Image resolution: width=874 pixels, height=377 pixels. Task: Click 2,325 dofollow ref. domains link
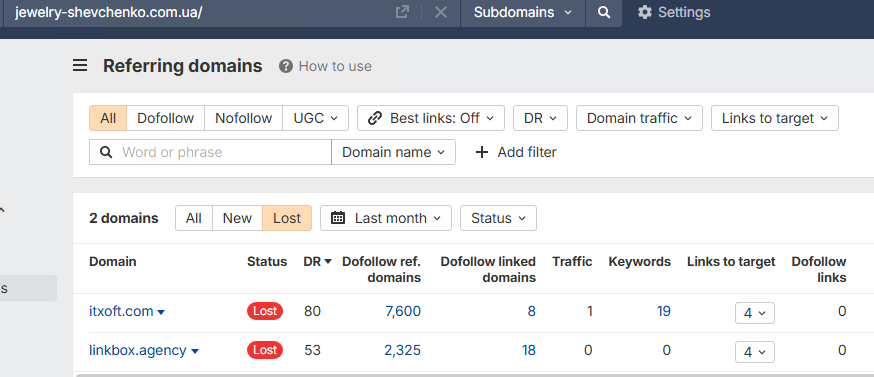(x=402, y=350)
